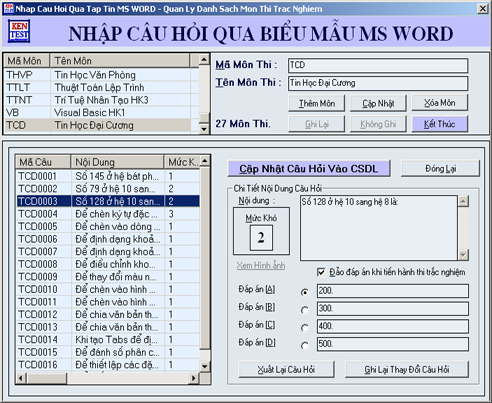Click the Cập Nhật Câu Hỏi Vào CSDL button

[309, 169]
